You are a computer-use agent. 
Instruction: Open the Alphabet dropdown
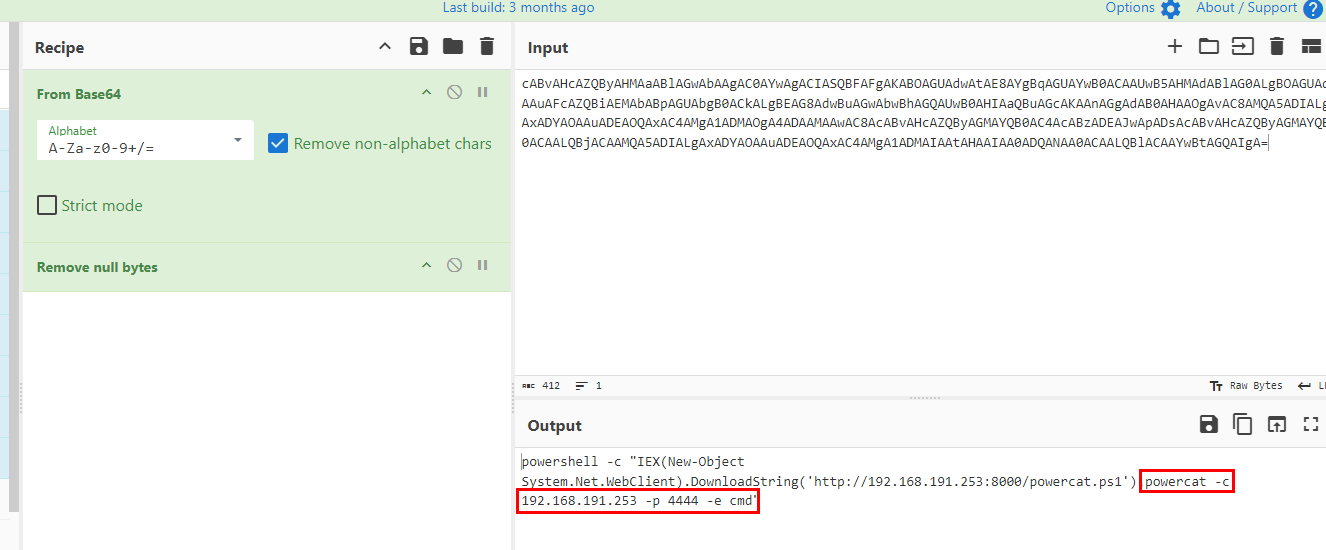click(x=145, y=141)
